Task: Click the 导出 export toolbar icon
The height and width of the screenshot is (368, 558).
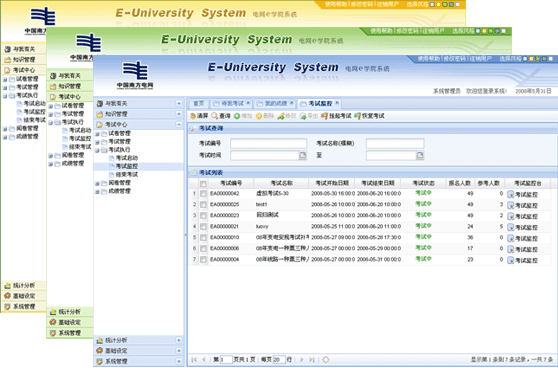Action: click(x=303, y=116)
